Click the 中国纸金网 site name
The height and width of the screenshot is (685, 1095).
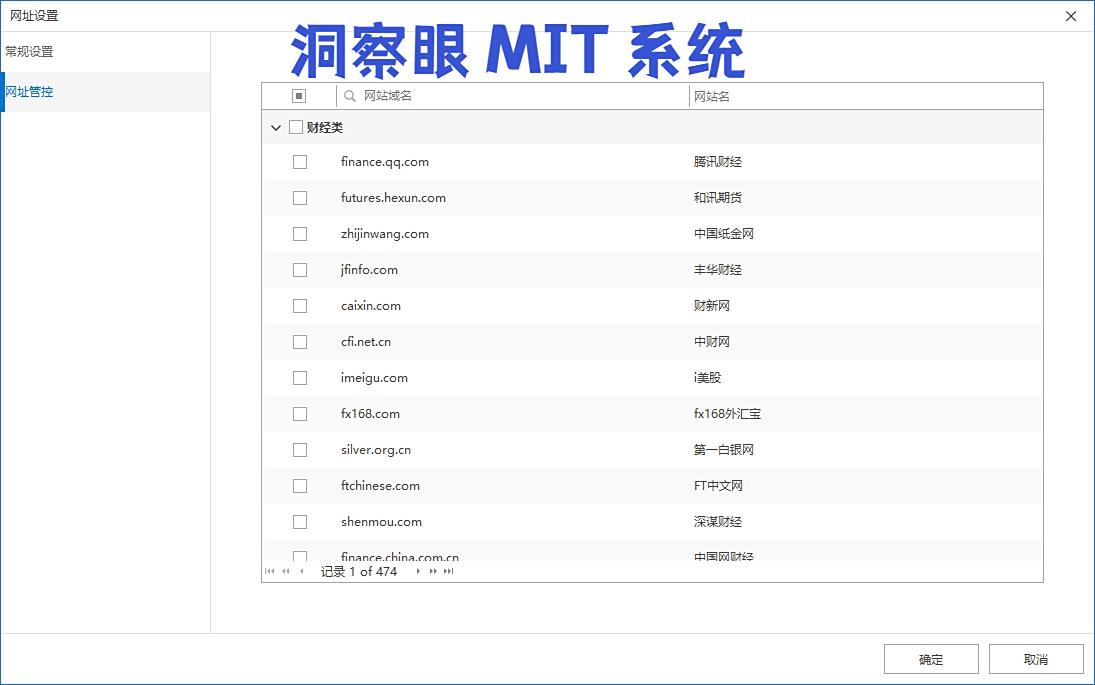pos(723,234)
